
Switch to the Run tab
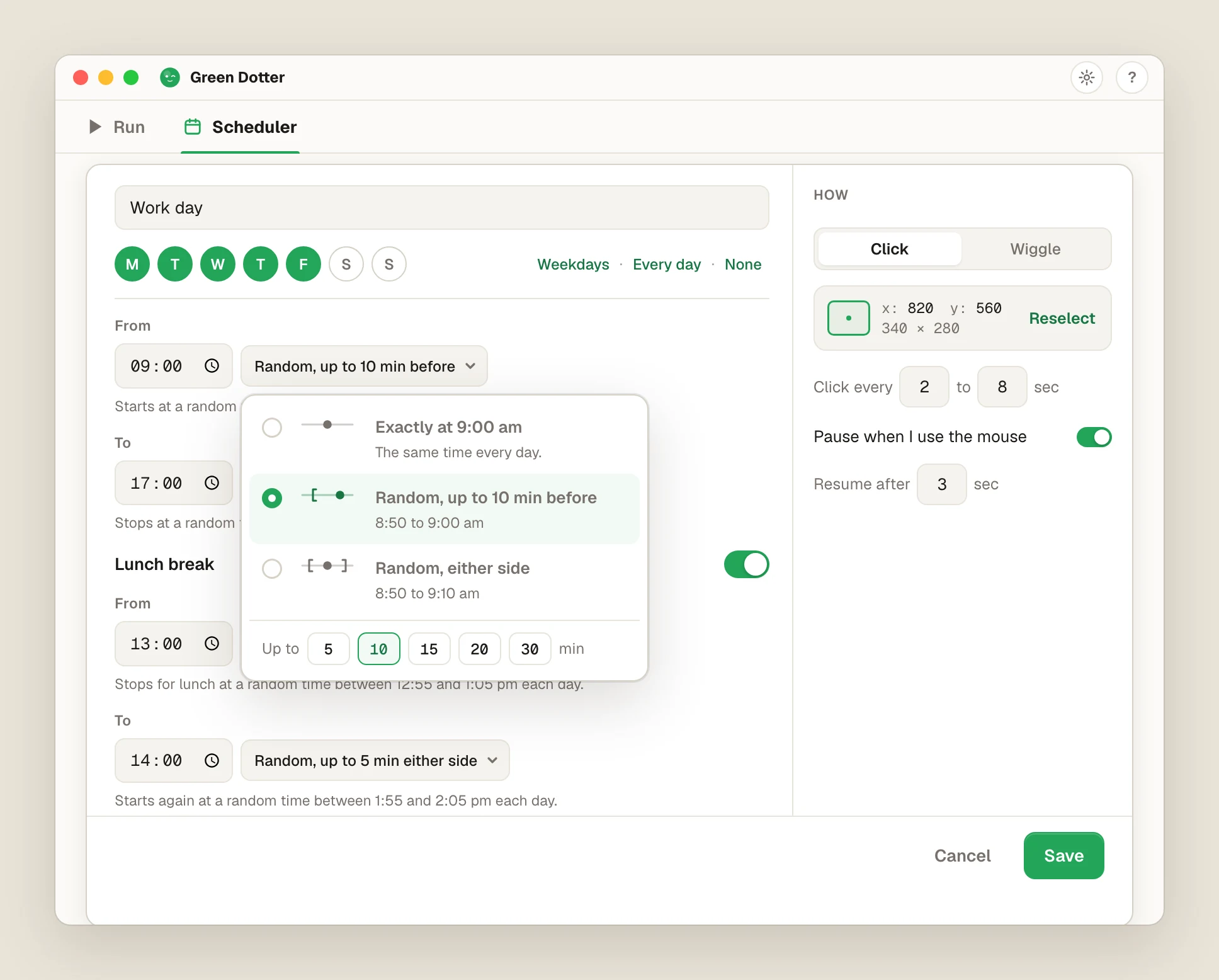coord(117,127)
